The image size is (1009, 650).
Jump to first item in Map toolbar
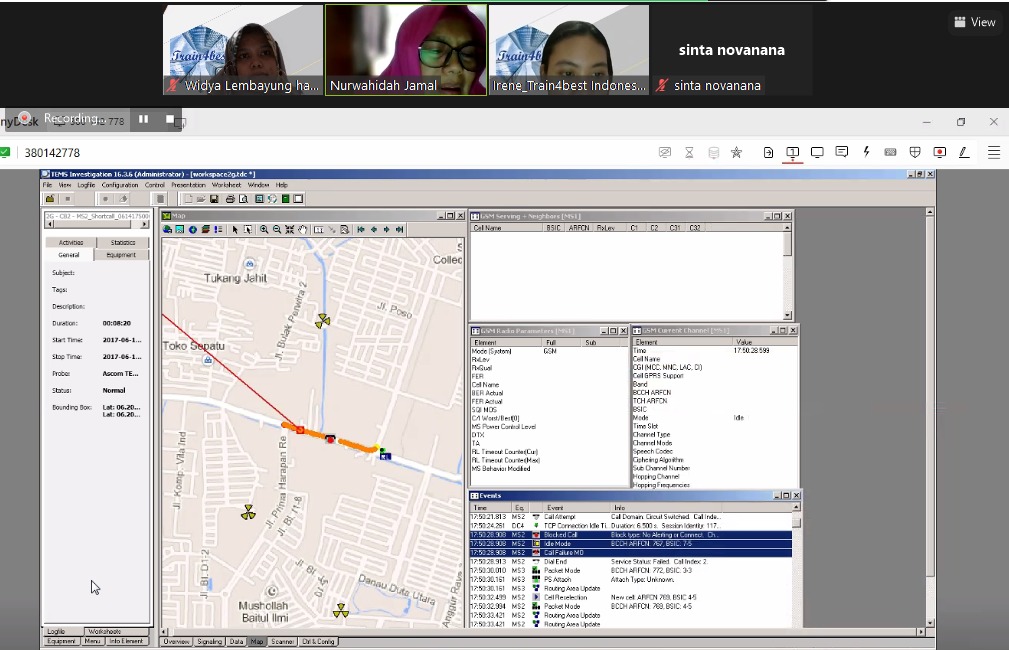(361, 229)
